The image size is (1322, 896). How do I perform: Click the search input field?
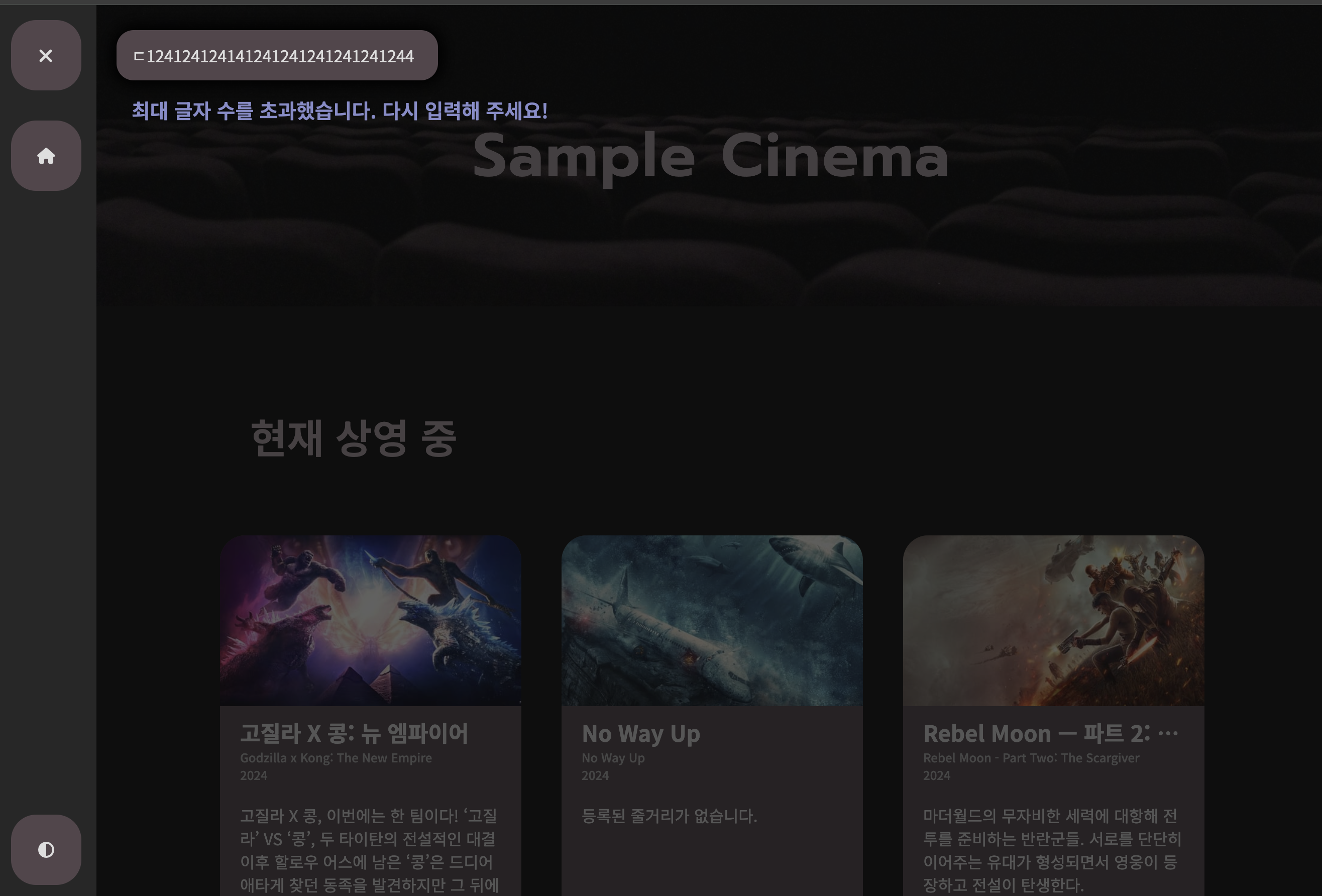click(x=277, y=56)
